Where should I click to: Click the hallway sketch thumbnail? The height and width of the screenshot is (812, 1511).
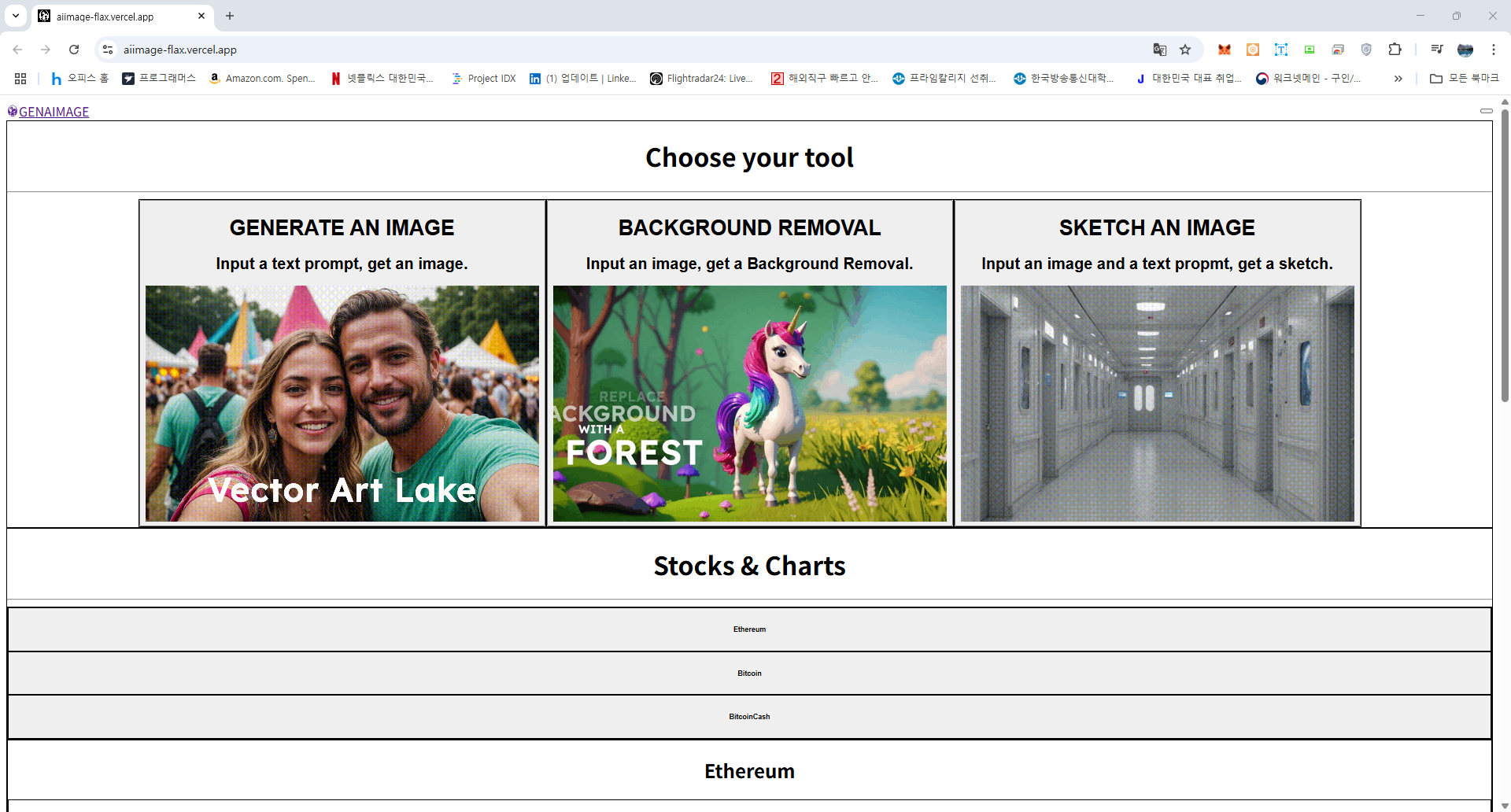pyautogui.click(x=1158, y=404)
